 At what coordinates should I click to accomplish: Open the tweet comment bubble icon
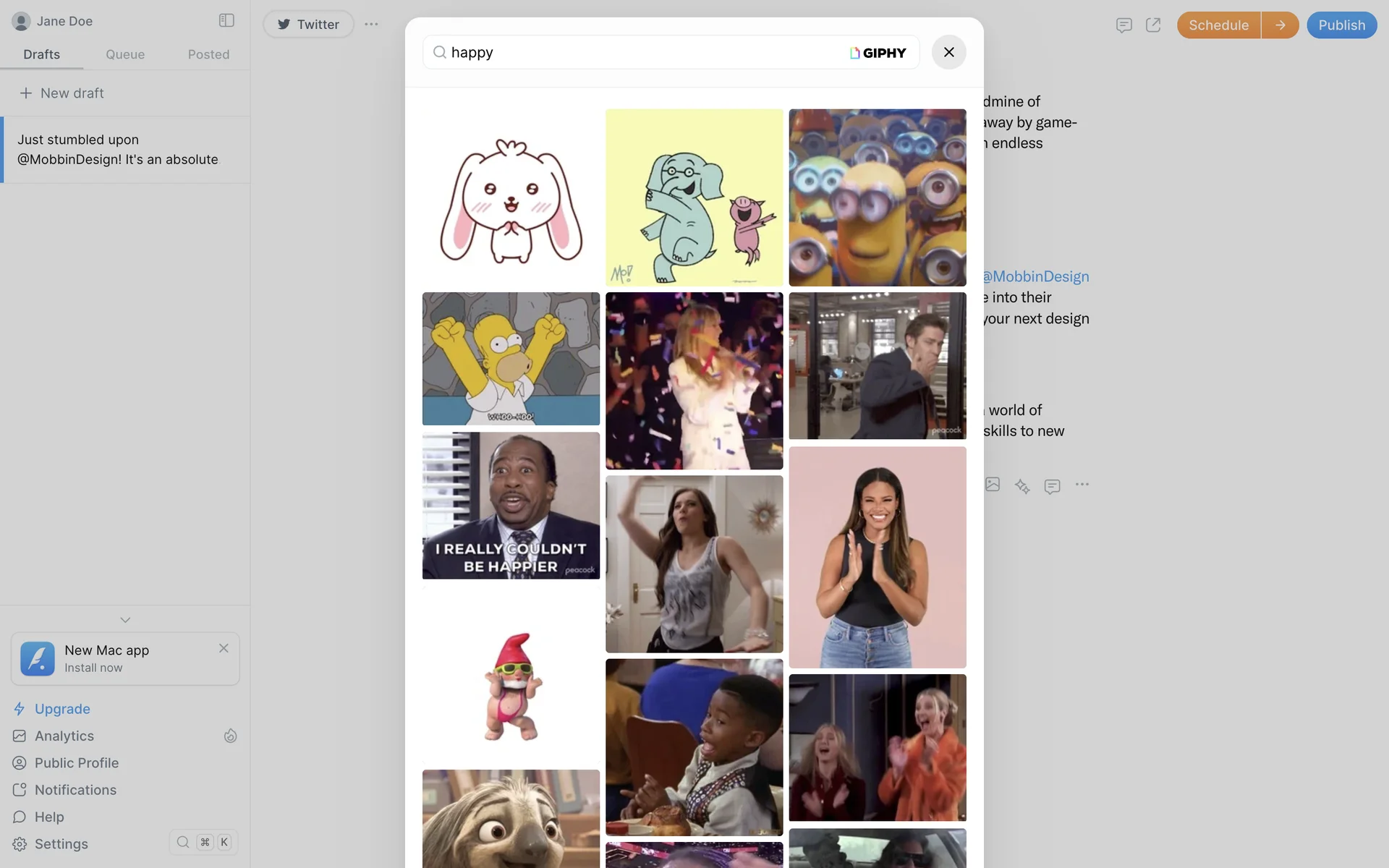click(x=1052, y=486)
